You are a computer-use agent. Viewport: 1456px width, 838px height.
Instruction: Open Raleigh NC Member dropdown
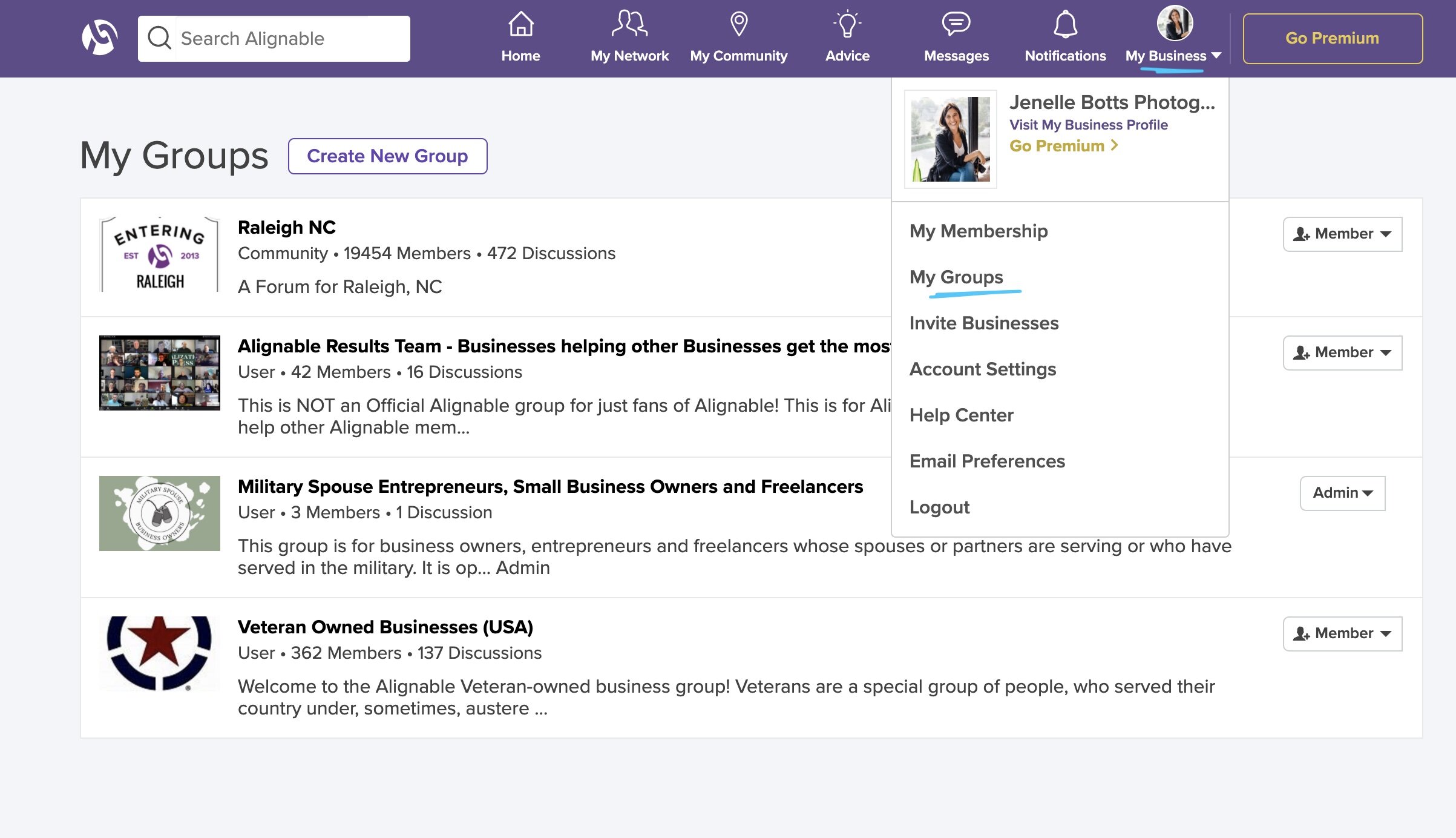click(x=1342, y=234)
